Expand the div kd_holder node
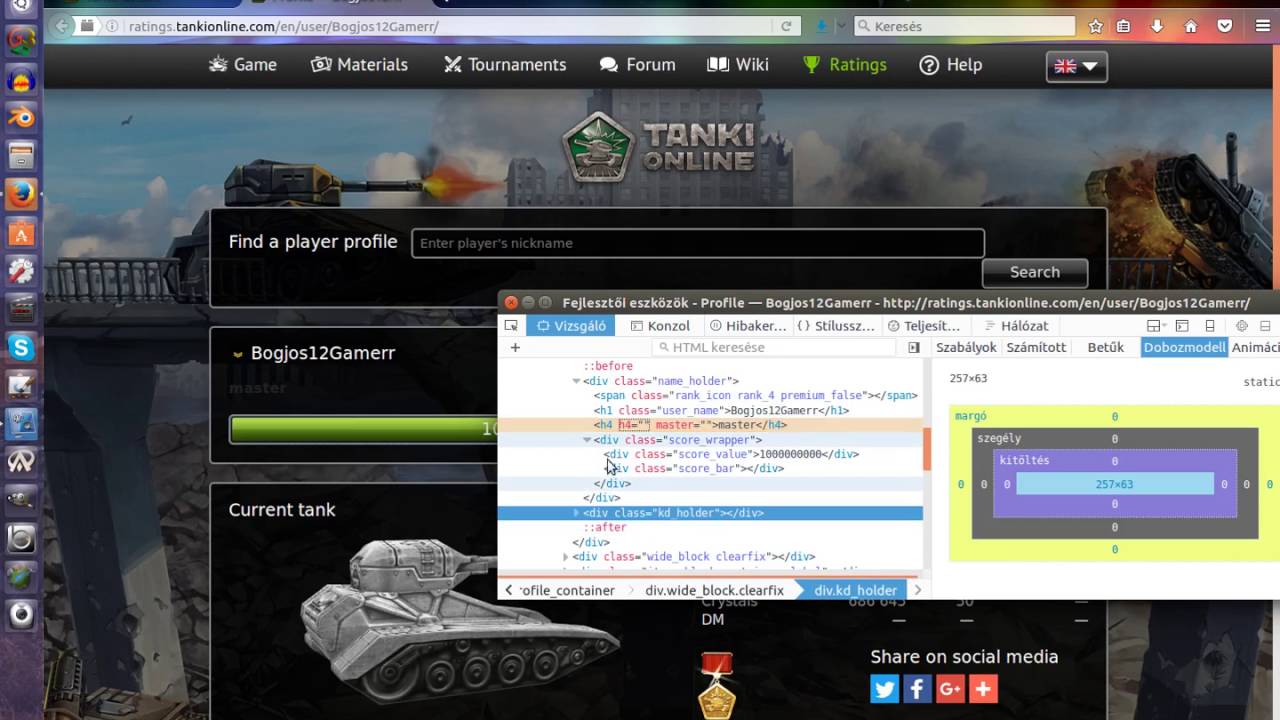Screen dimensions: 1280x720 (x=576, y=513)
